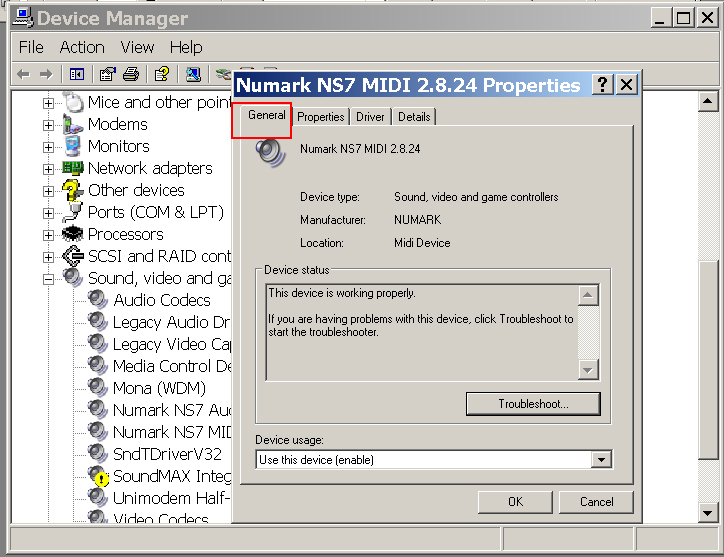Expand the SCSI and RAID controllers node

[x=48, y=257]
